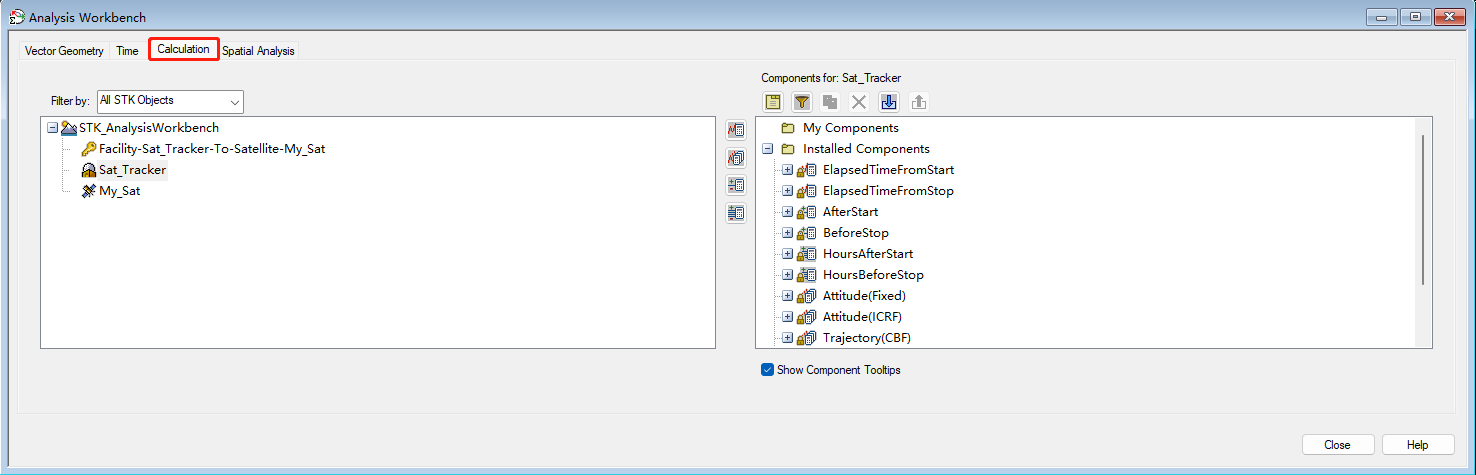Click the My_Sat satellite icon
The image size is (1476, 475).
tap(89, 191)
